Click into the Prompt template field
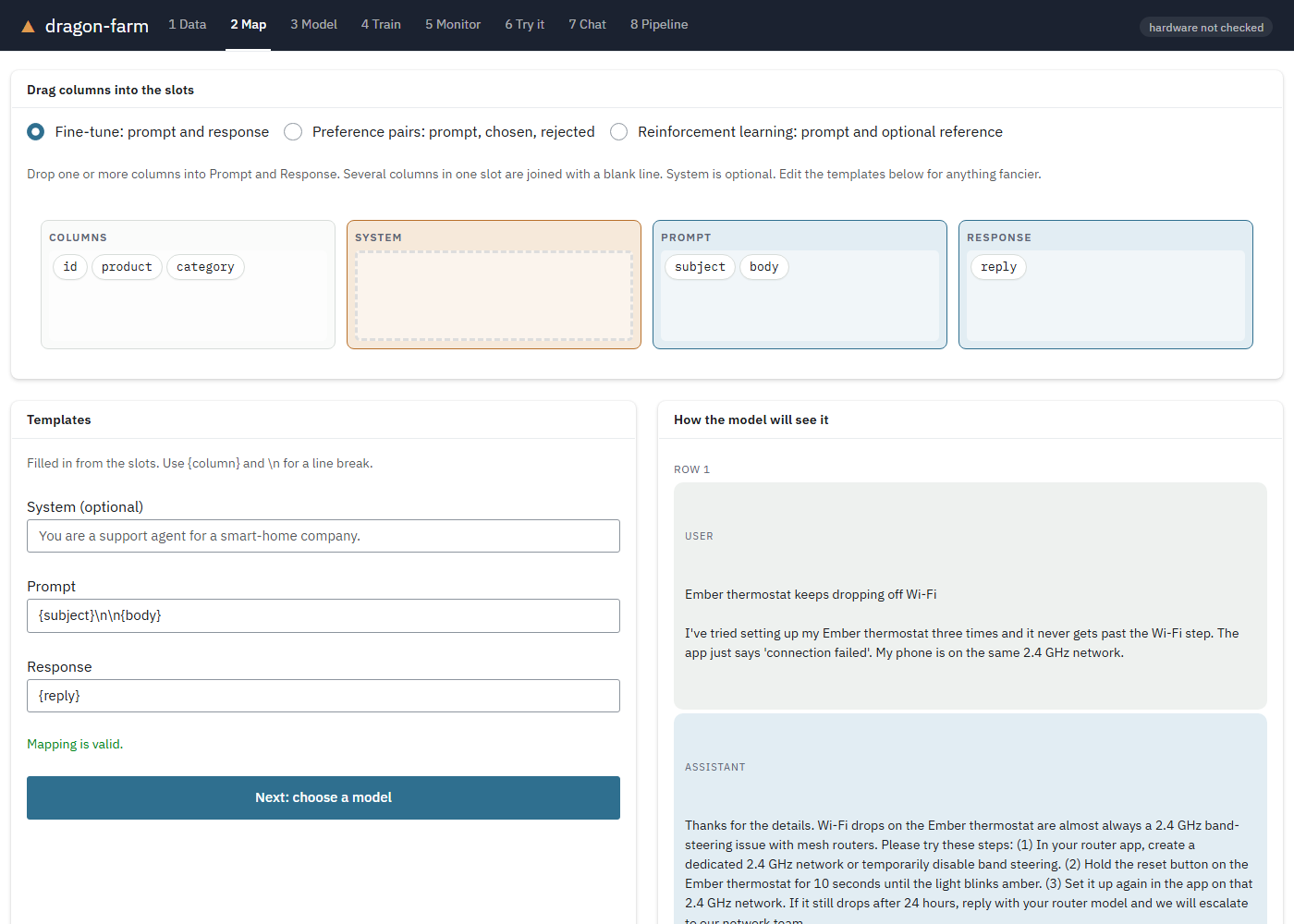1294x924 pixels. tap(323, 615)
